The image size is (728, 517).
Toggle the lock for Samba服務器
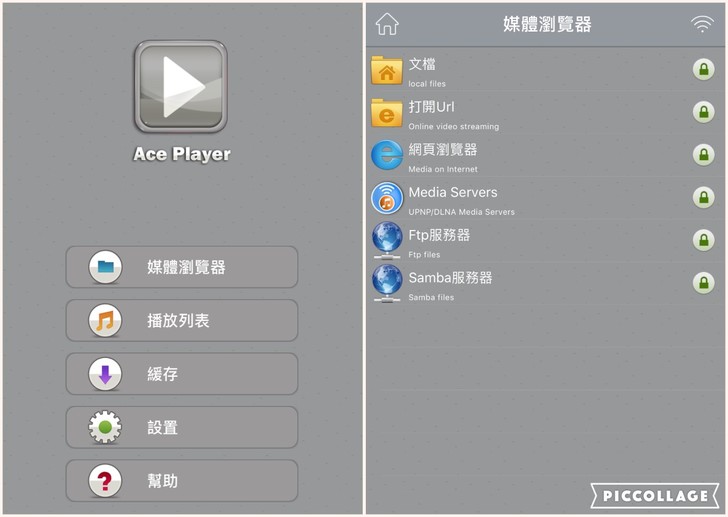coord(703,283)
